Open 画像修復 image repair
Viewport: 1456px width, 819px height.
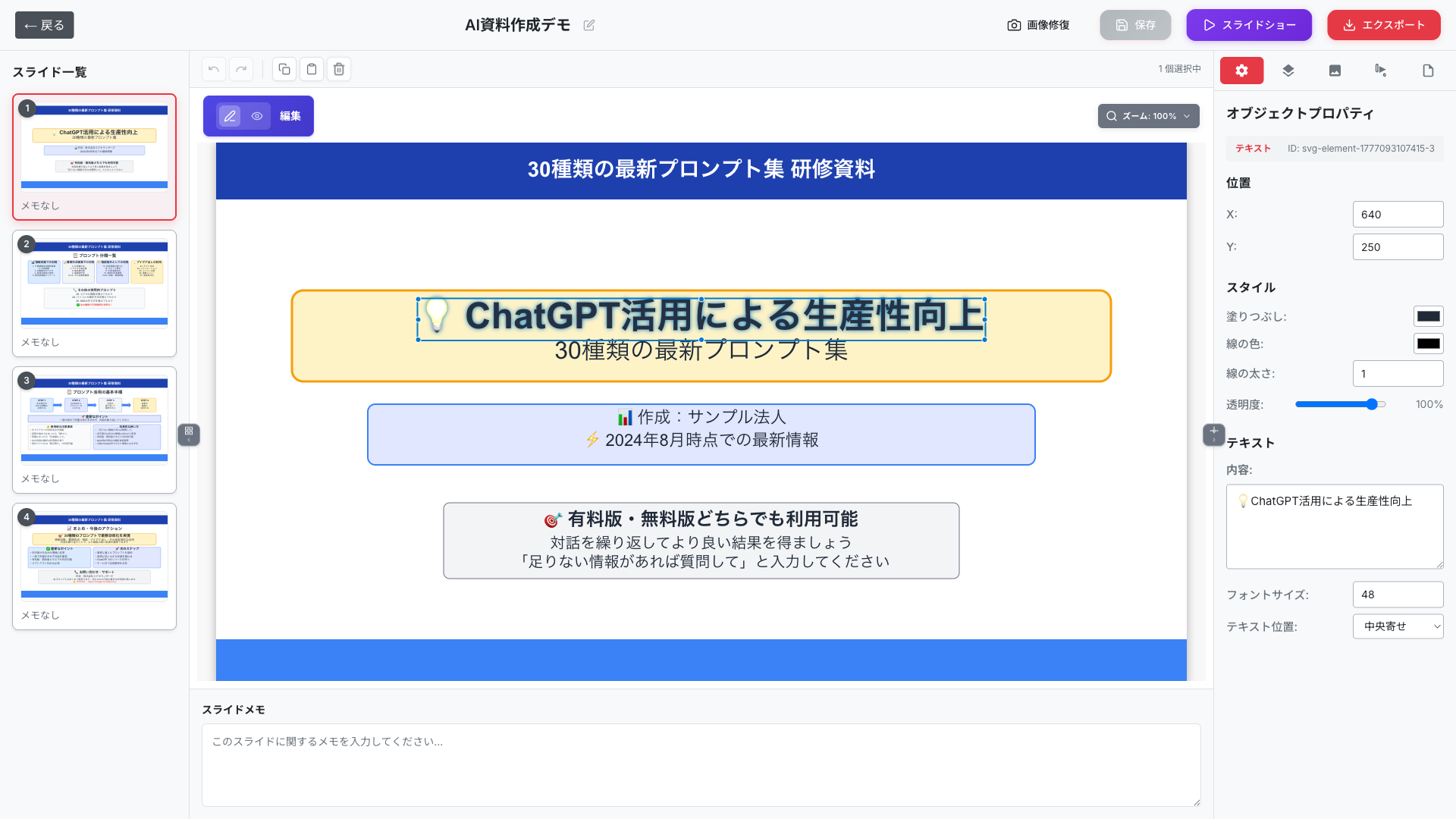(1038, 25)
